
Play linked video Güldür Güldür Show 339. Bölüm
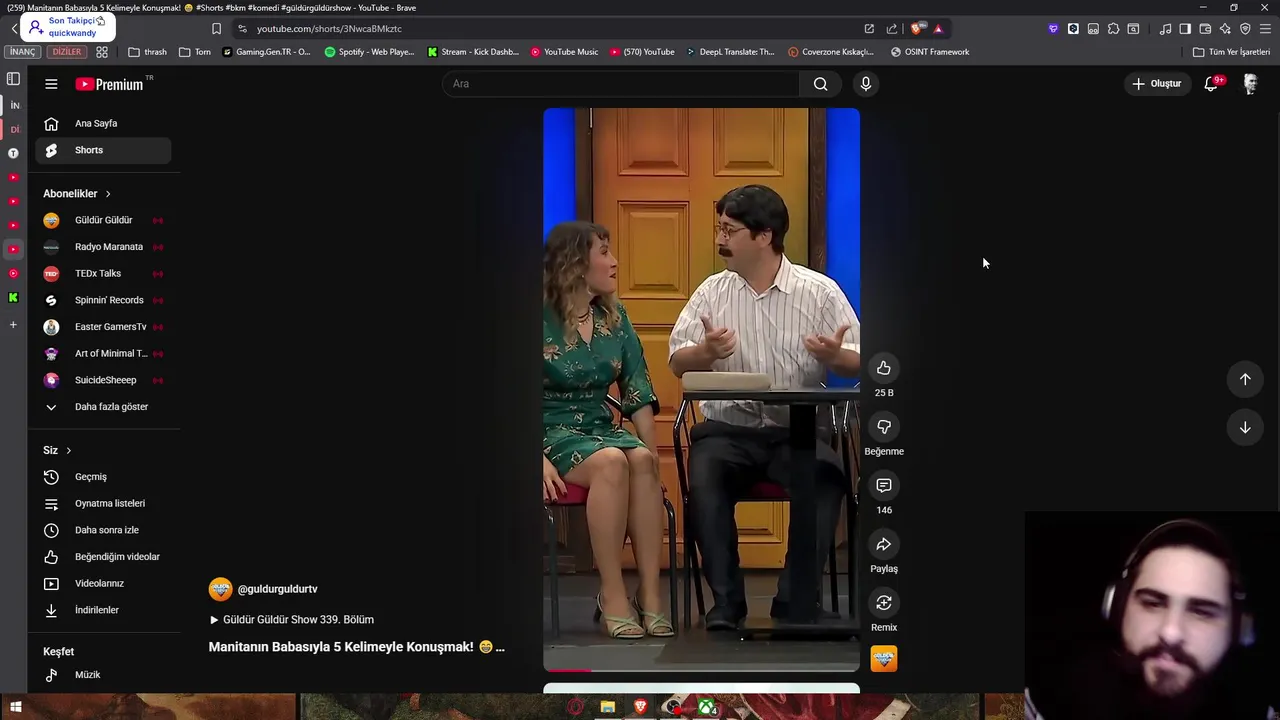(x=292, y=620)
